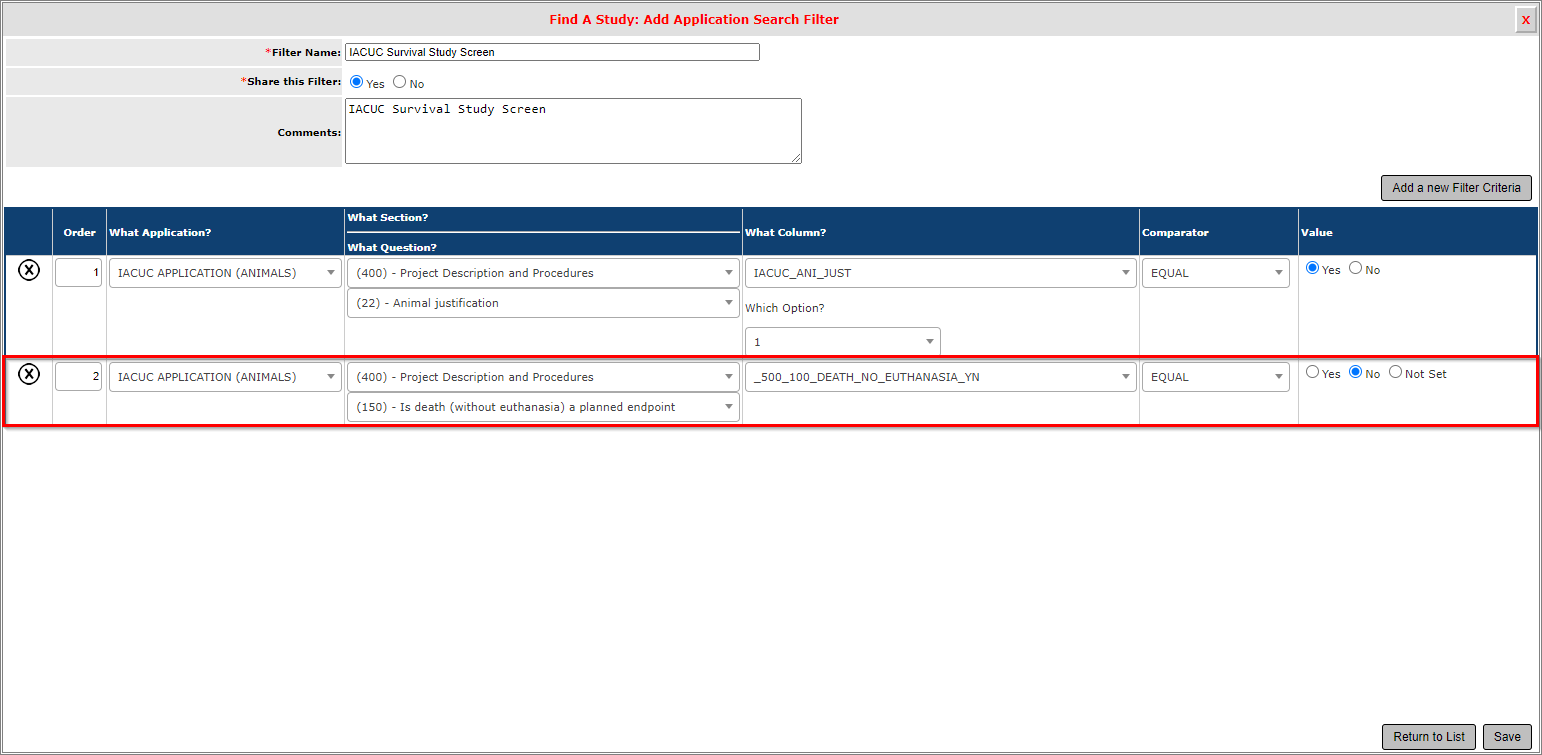Click the Value column header

(x=1316, y=233)
